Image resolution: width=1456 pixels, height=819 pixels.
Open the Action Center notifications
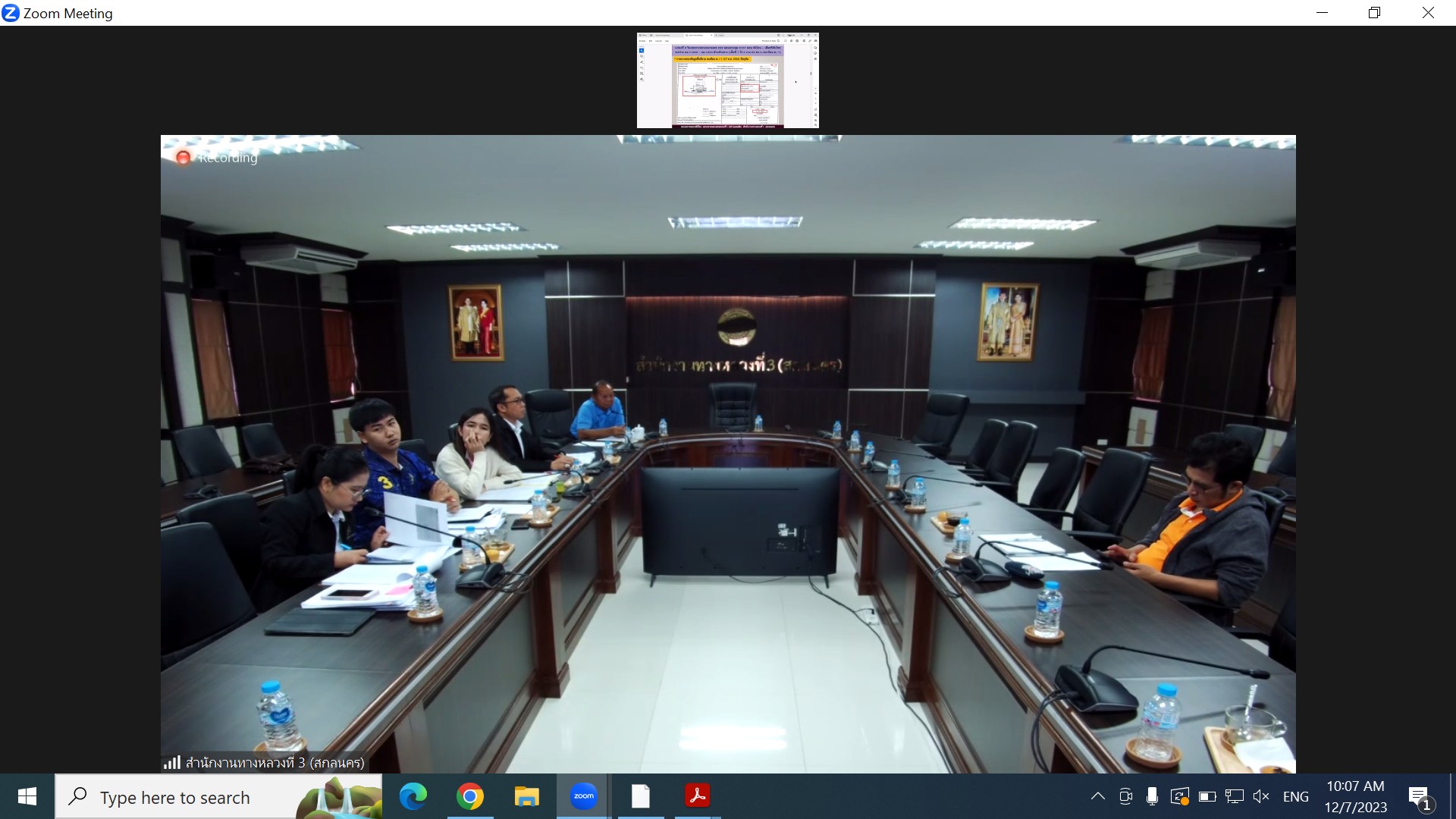click(1420, 796)
